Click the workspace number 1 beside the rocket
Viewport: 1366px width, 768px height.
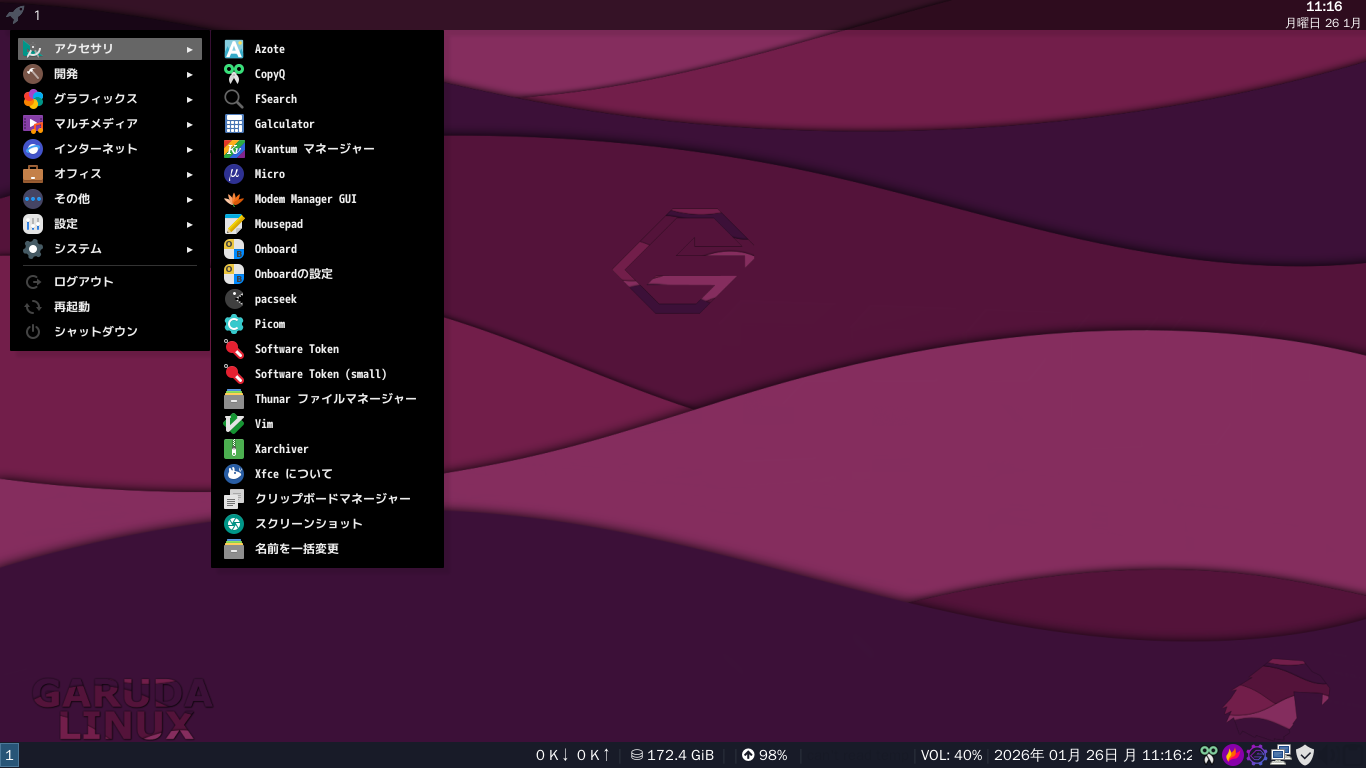[37, 15]
